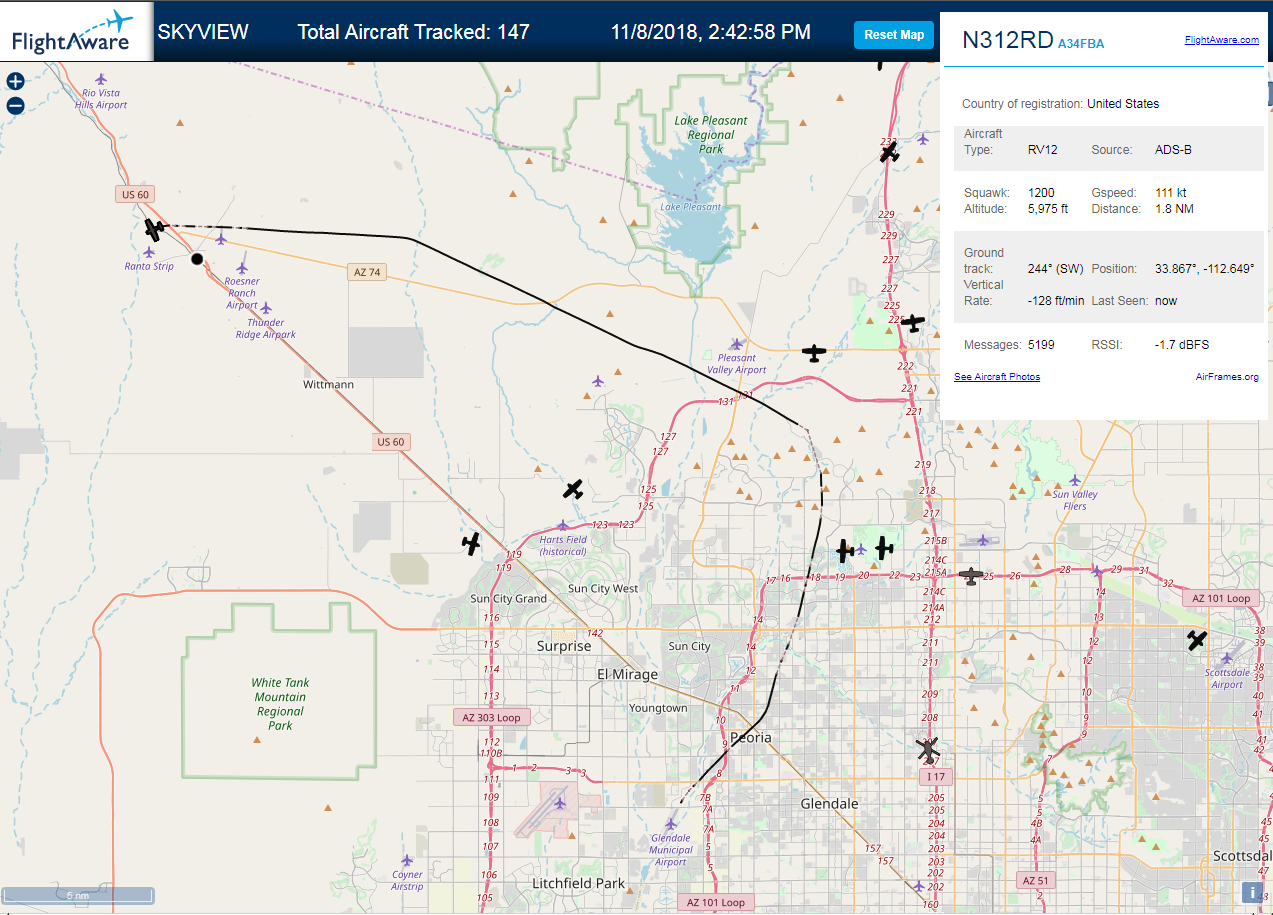
Task: Select aircraft north of Harts Field
Action: pos(573,489)
